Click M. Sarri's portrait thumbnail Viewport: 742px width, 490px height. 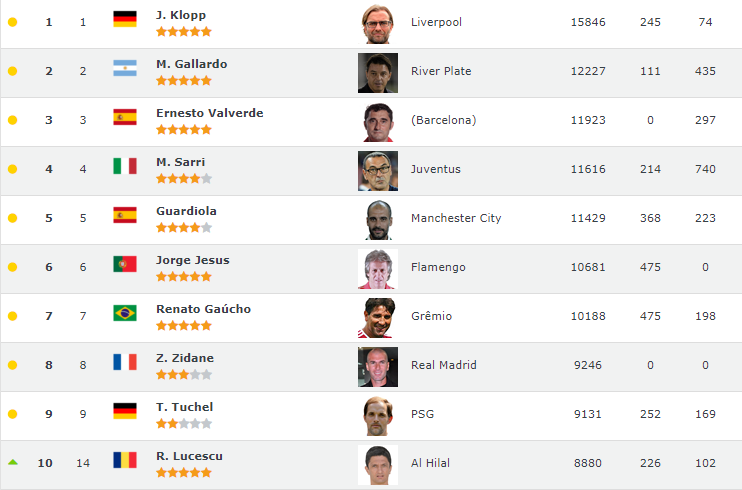tap(378, 171)
